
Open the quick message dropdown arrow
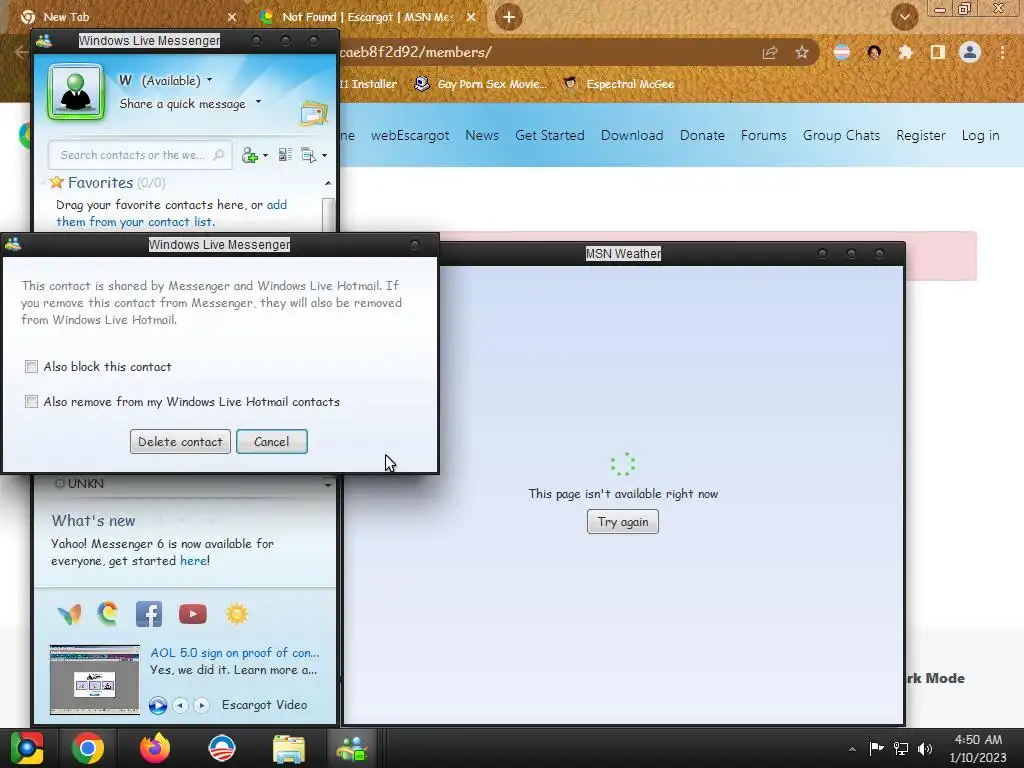click(x=258, y=102)
